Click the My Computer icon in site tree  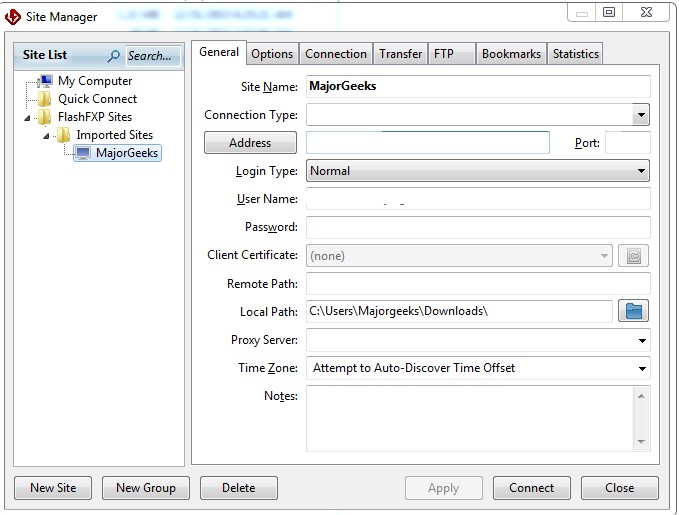point(45,81)
